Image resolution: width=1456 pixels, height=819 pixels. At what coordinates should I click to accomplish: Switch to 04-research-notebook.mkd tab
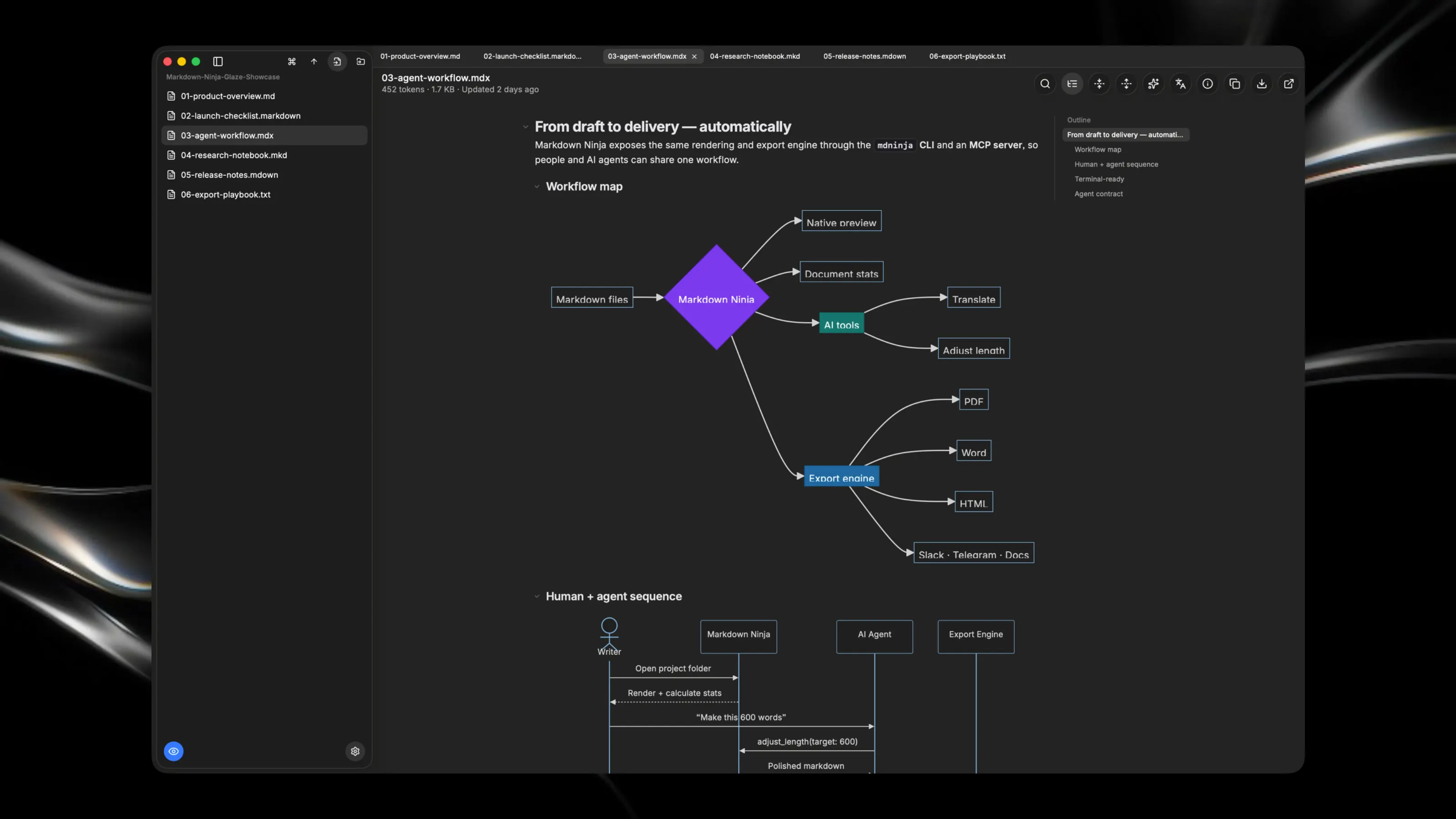(x=754, y=56)
